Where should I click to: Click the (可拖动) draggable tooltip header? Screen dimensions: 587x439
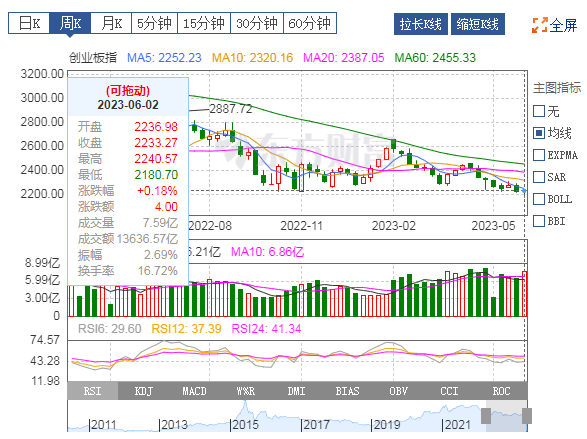tap(128, 91)
